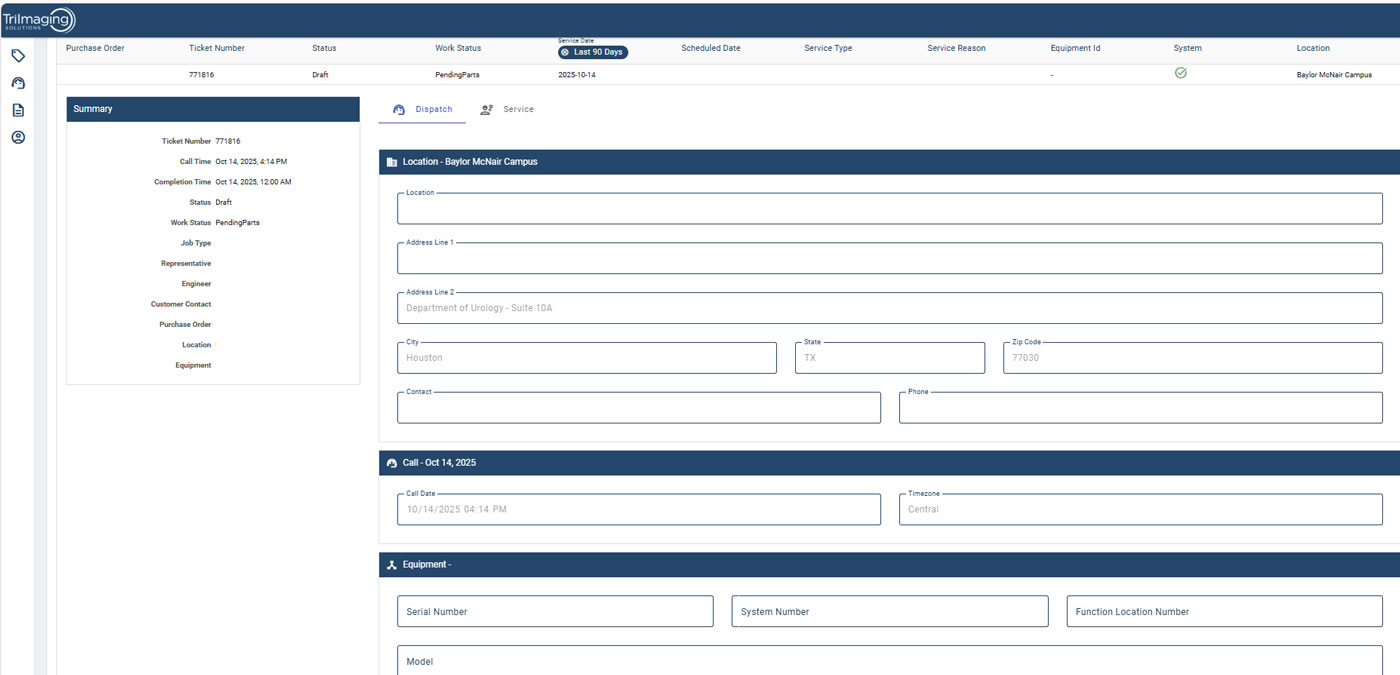Switch to the Service tab

[507, 109]
